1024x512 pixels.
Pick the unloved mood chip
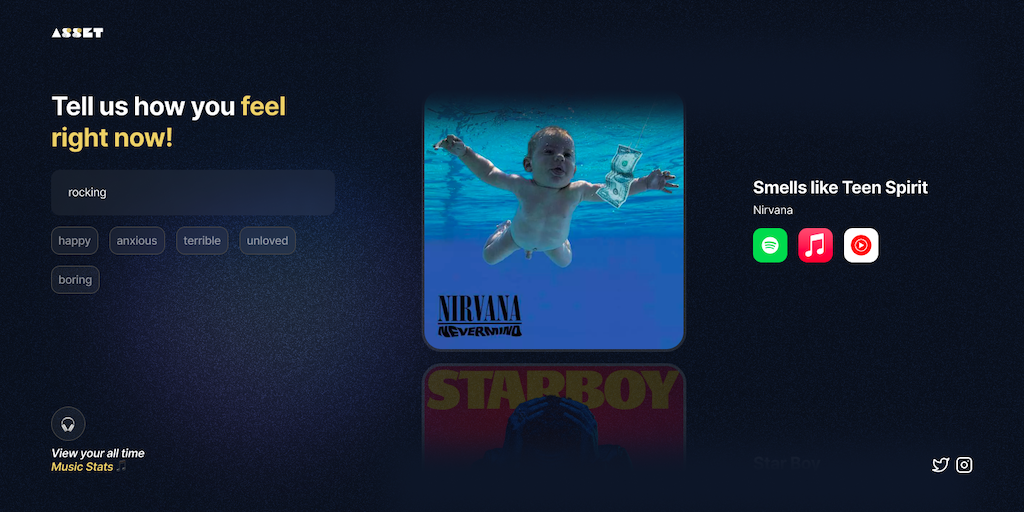(267, 240)
